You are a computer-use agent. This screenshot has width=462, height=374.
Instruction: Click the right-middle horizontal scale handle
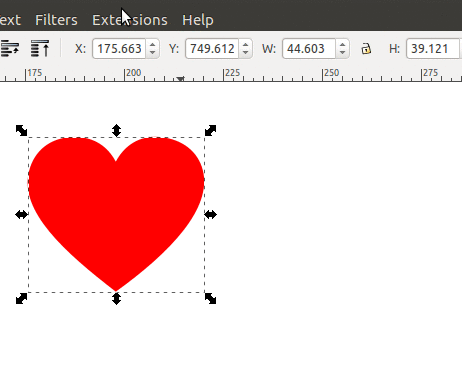[210, 215]
